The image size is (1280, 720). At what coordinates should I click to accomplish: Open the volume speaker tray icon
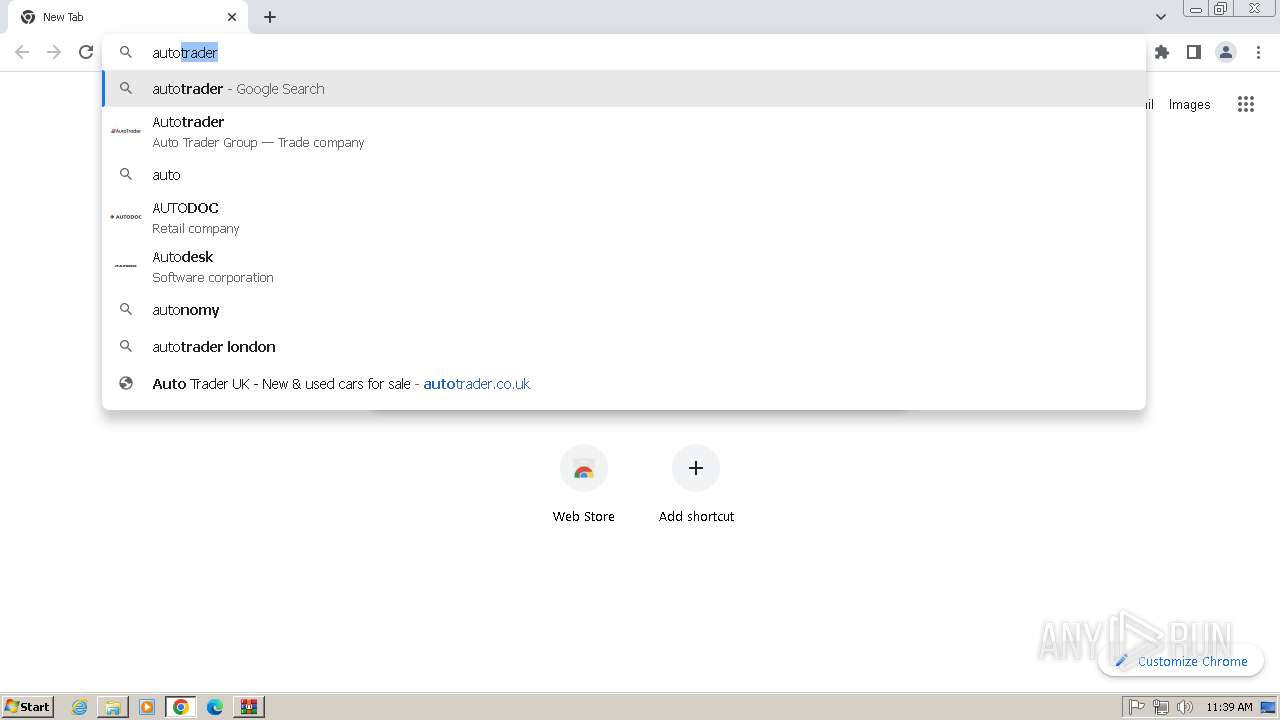1185,707
